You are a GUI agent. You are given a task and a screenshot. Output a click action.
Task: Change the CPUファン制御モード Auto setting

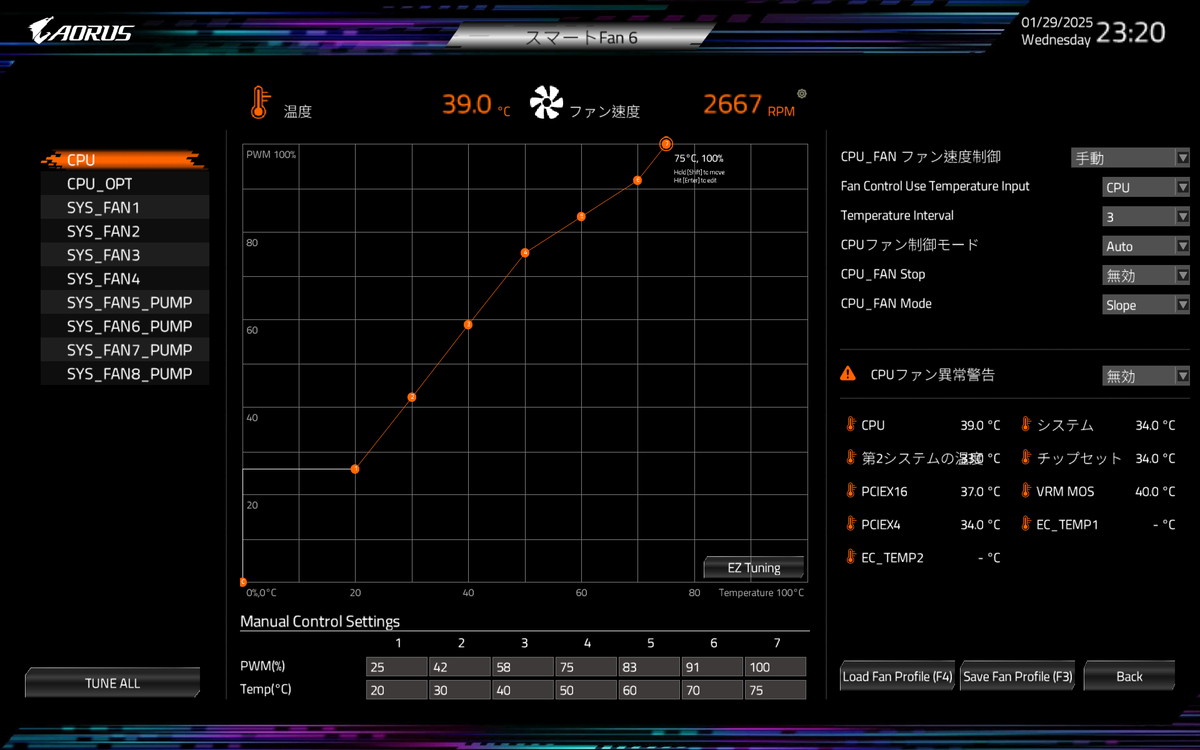coord(1145,246)
